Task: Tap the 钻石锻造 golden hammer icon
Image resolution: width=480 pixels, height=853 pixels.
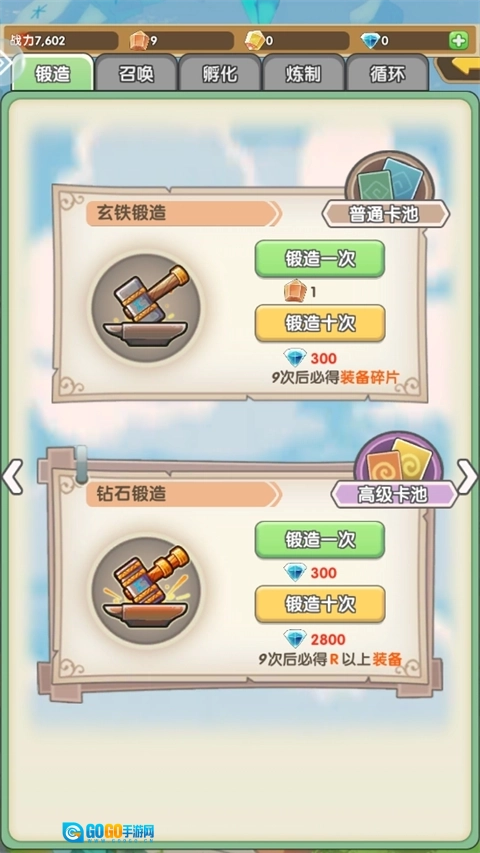Action: pyautogui.click(x=145, y=590)
